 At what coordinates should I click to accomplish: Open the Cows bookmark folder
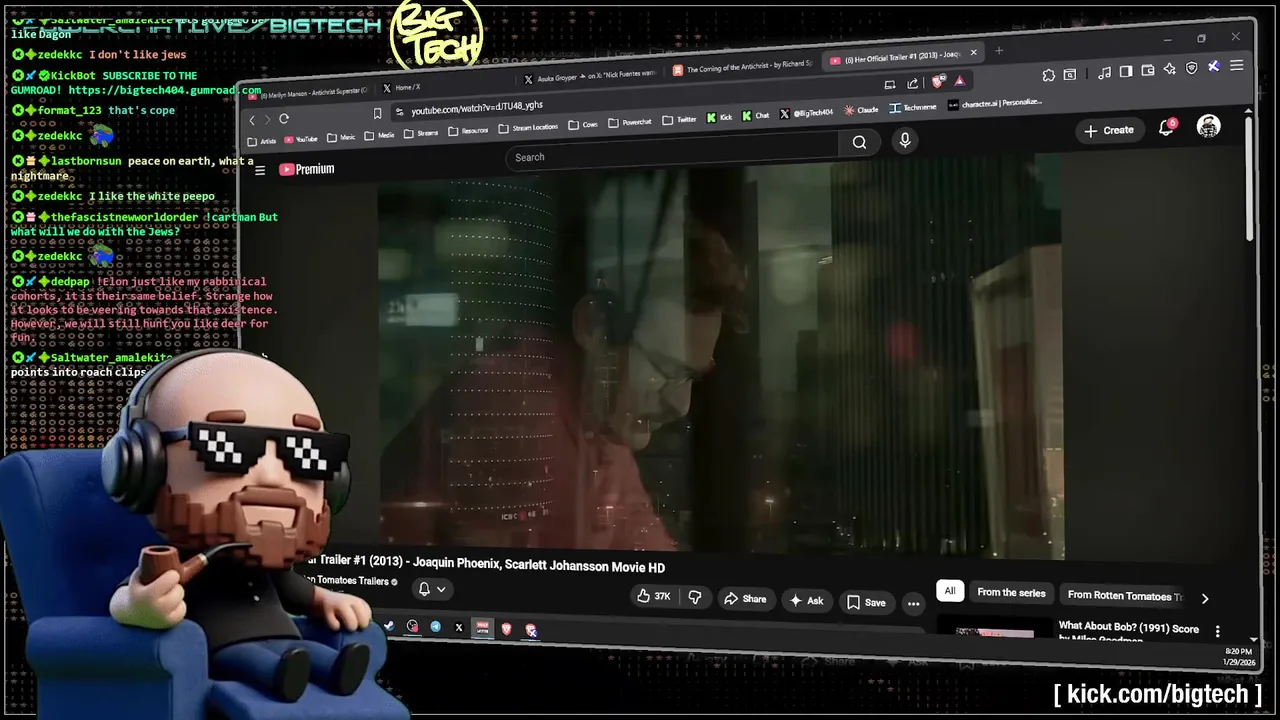583,125
